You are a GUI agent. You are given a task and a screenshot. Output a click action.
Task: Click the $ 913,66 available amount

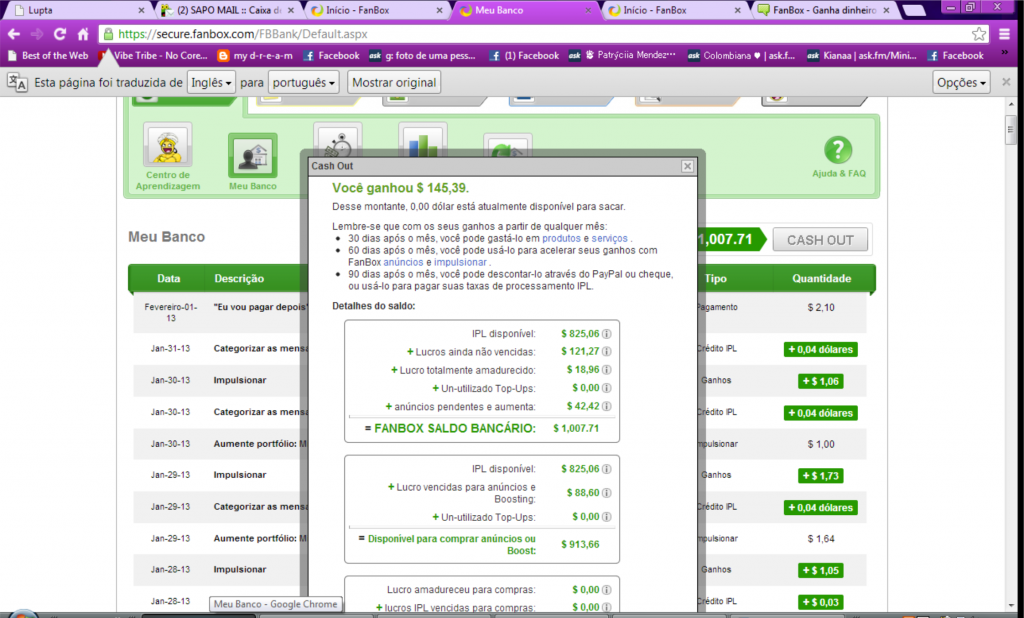click(580, 544)
